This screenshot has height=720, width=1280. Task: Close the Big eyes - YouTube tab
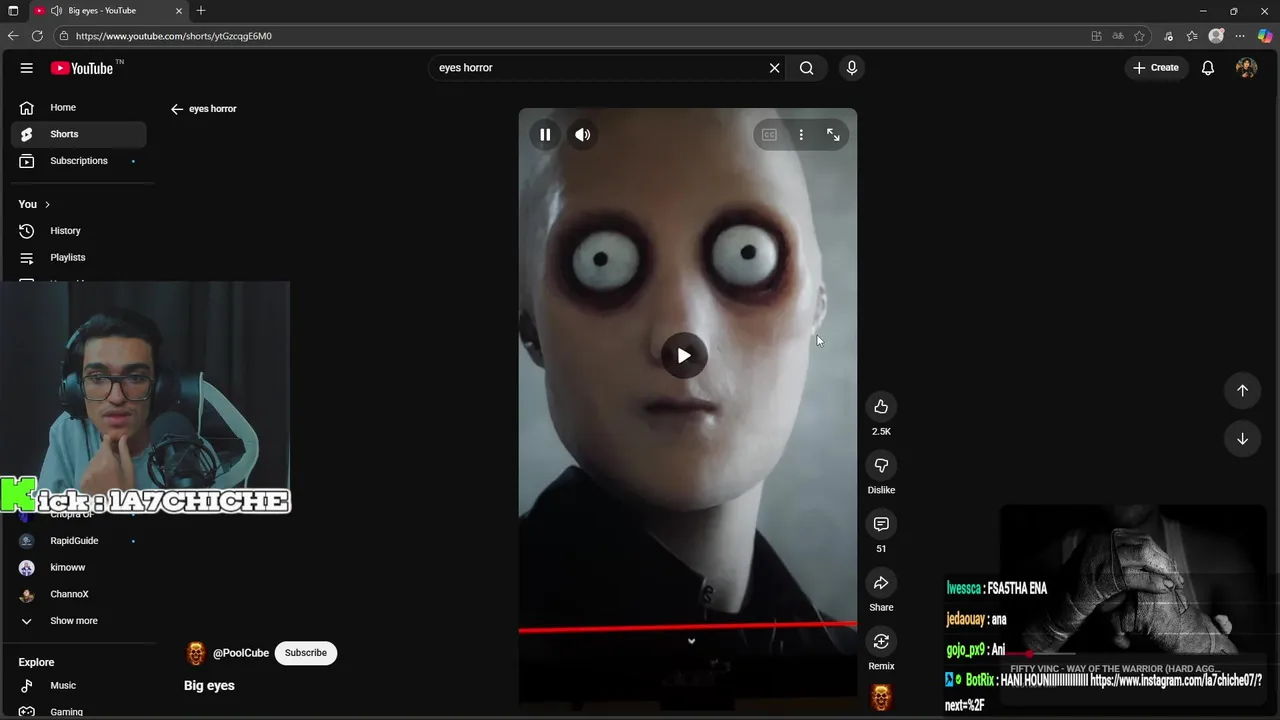[179, 11]
